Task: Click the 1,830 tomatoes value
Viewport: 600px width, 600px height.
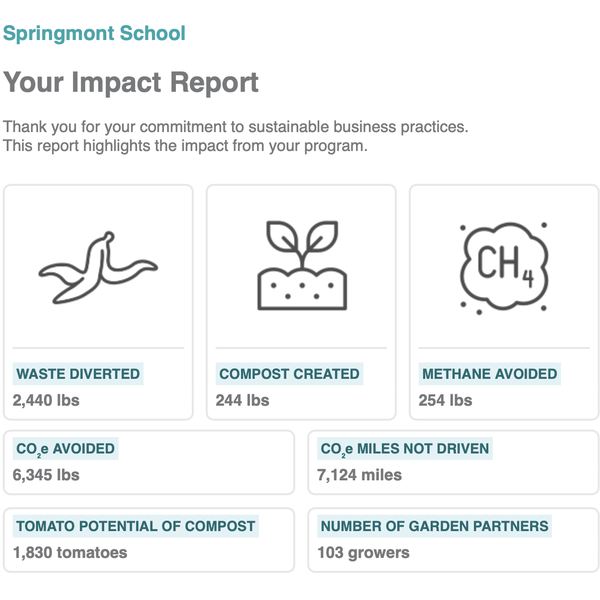Action: coord(70,552)
